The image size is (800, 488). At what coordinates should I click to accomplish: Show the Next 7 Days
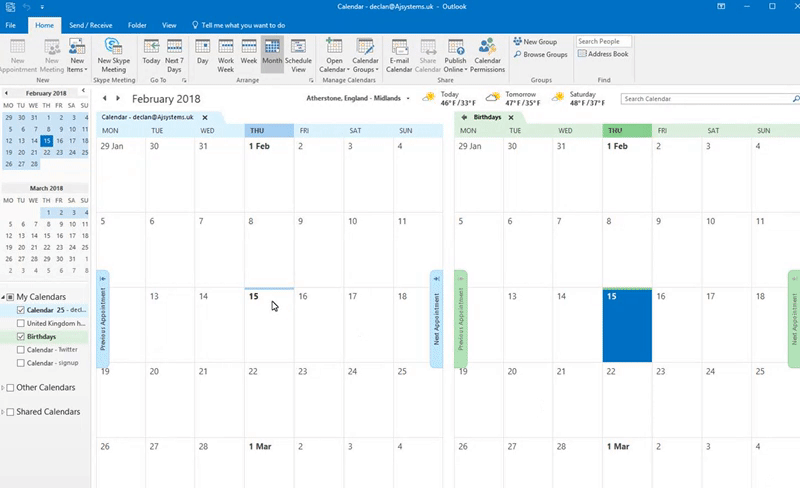coord(174,56)
